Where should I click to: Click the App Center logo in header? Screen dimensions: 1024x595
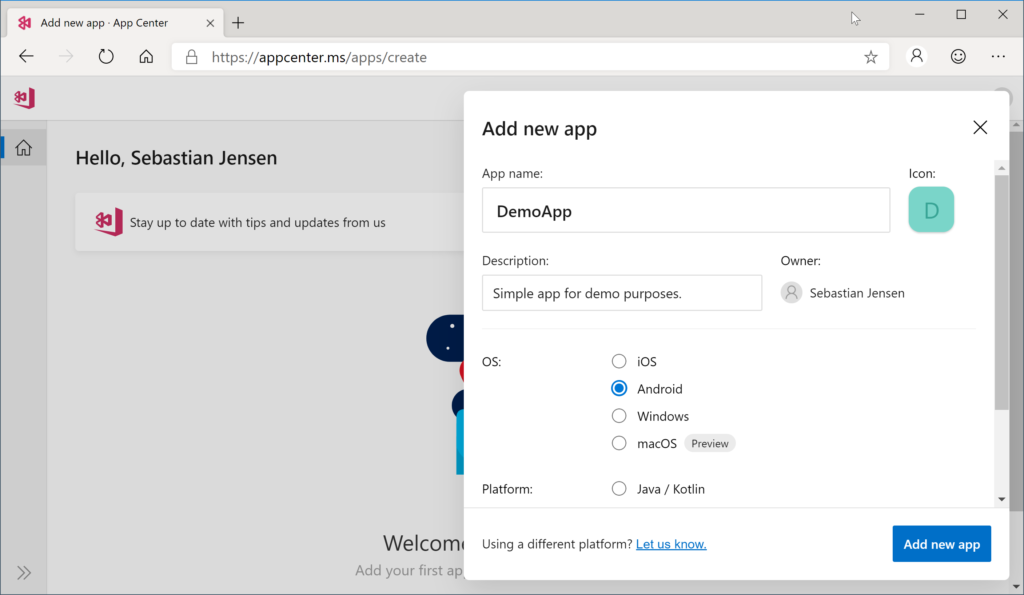pos(25,98)
